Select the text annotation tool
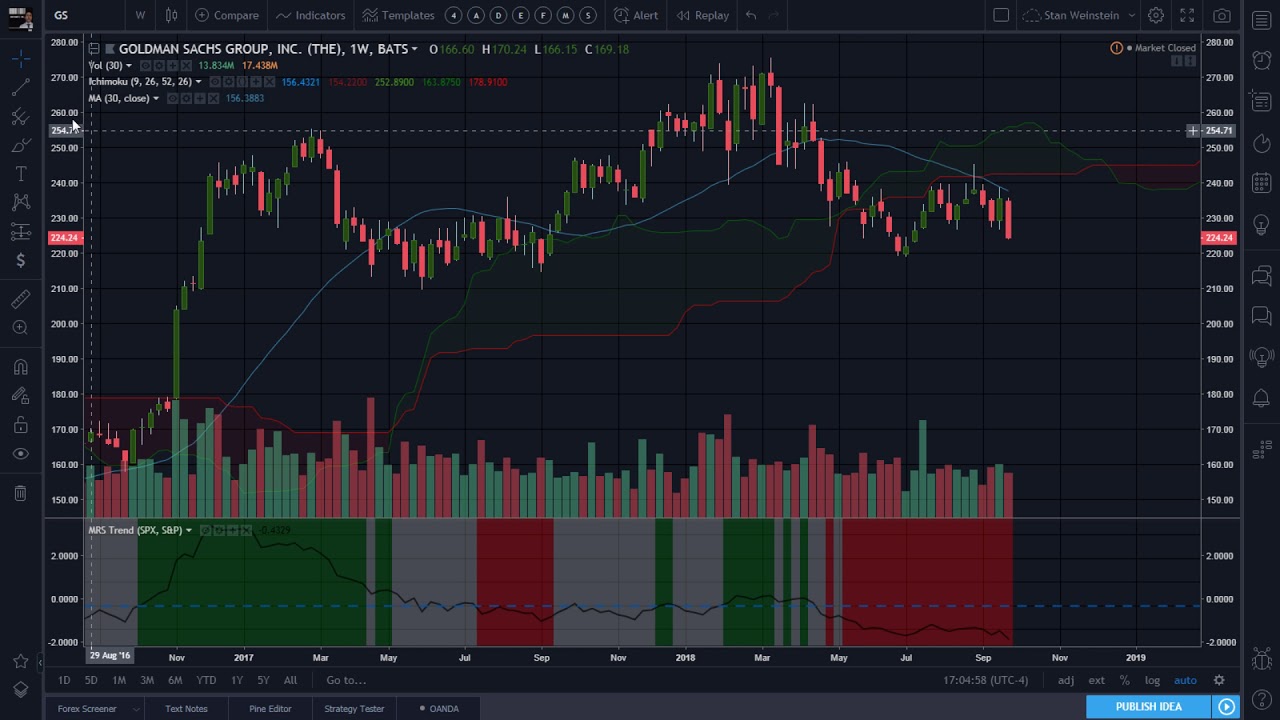This screenshot has width=1280, height=720. pyautogui.click(x=20, y=174)
